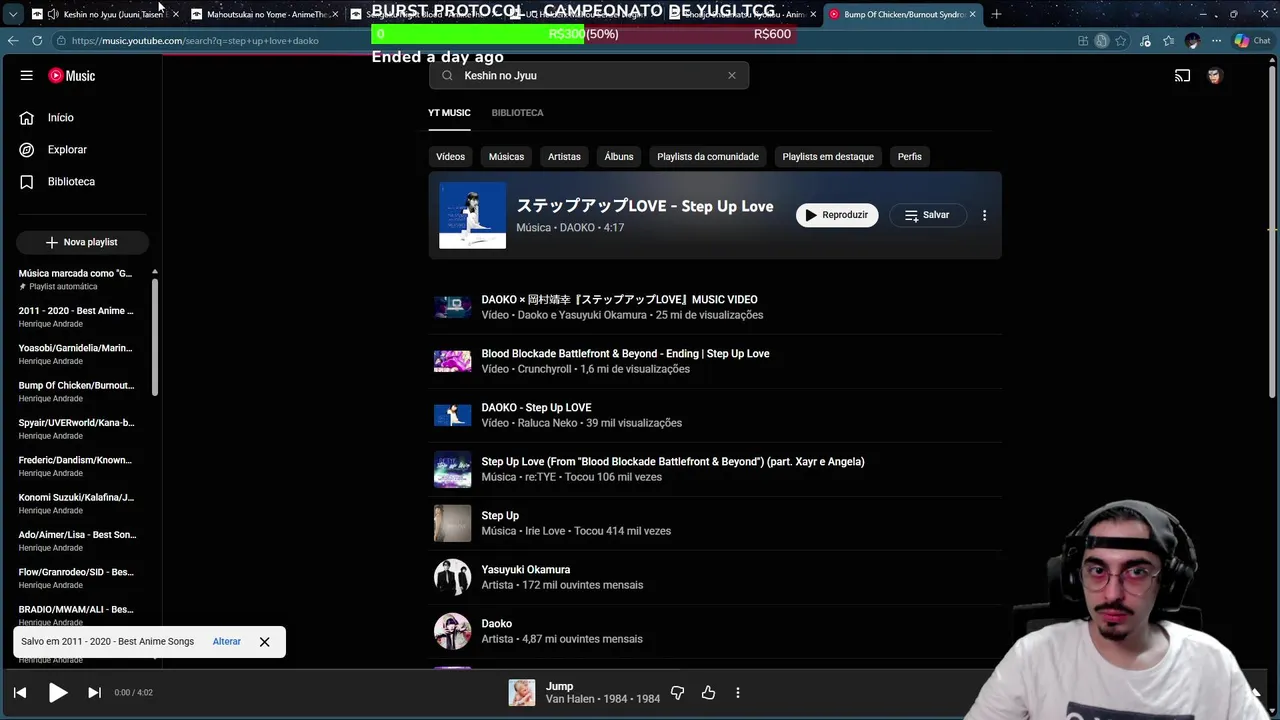Play the current song Jump
Viewport: 1280px width, 720px height.
tap(57, 692)
